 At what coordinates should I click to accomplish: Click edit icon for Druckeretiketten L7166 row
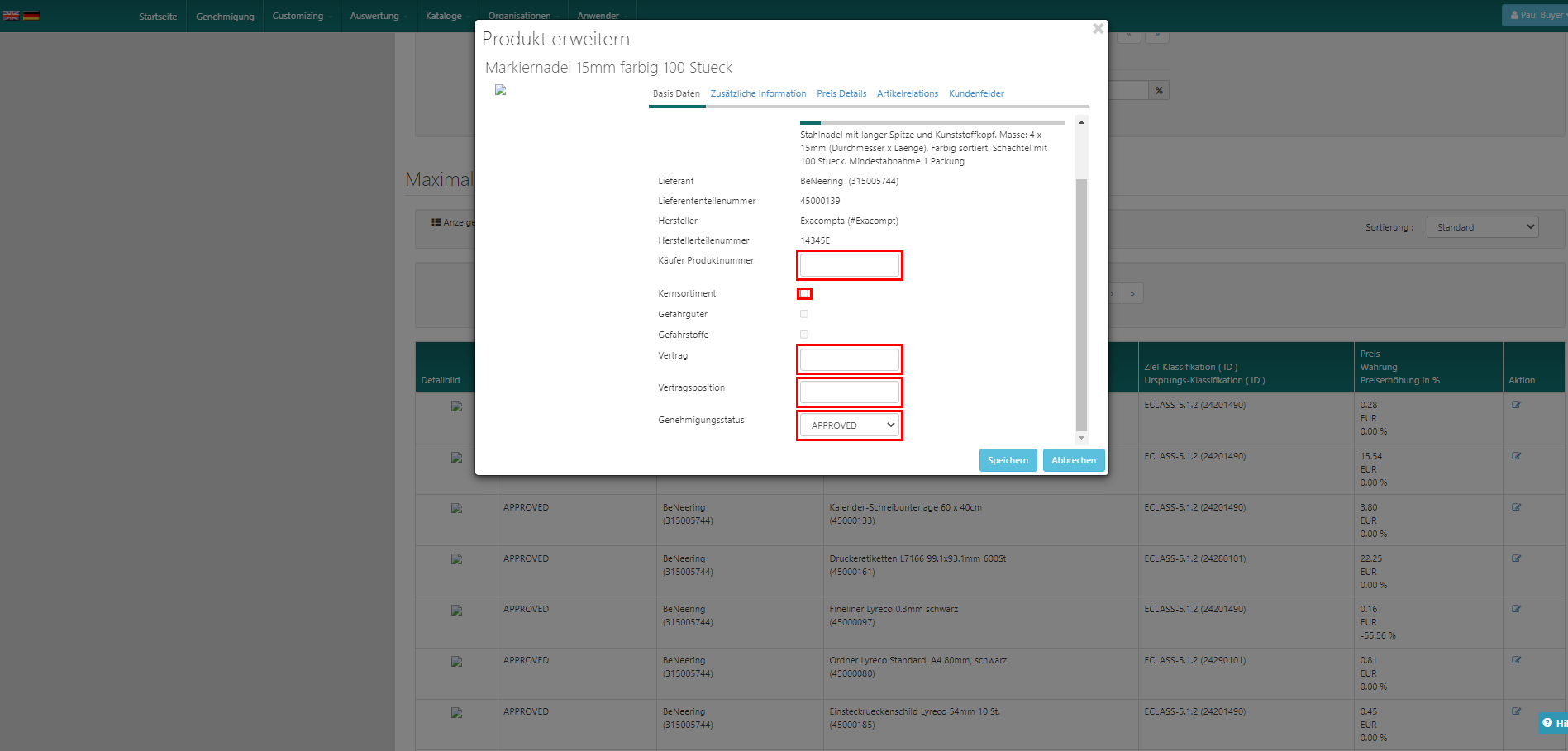pyautogui.click(x=1516, y=558)
